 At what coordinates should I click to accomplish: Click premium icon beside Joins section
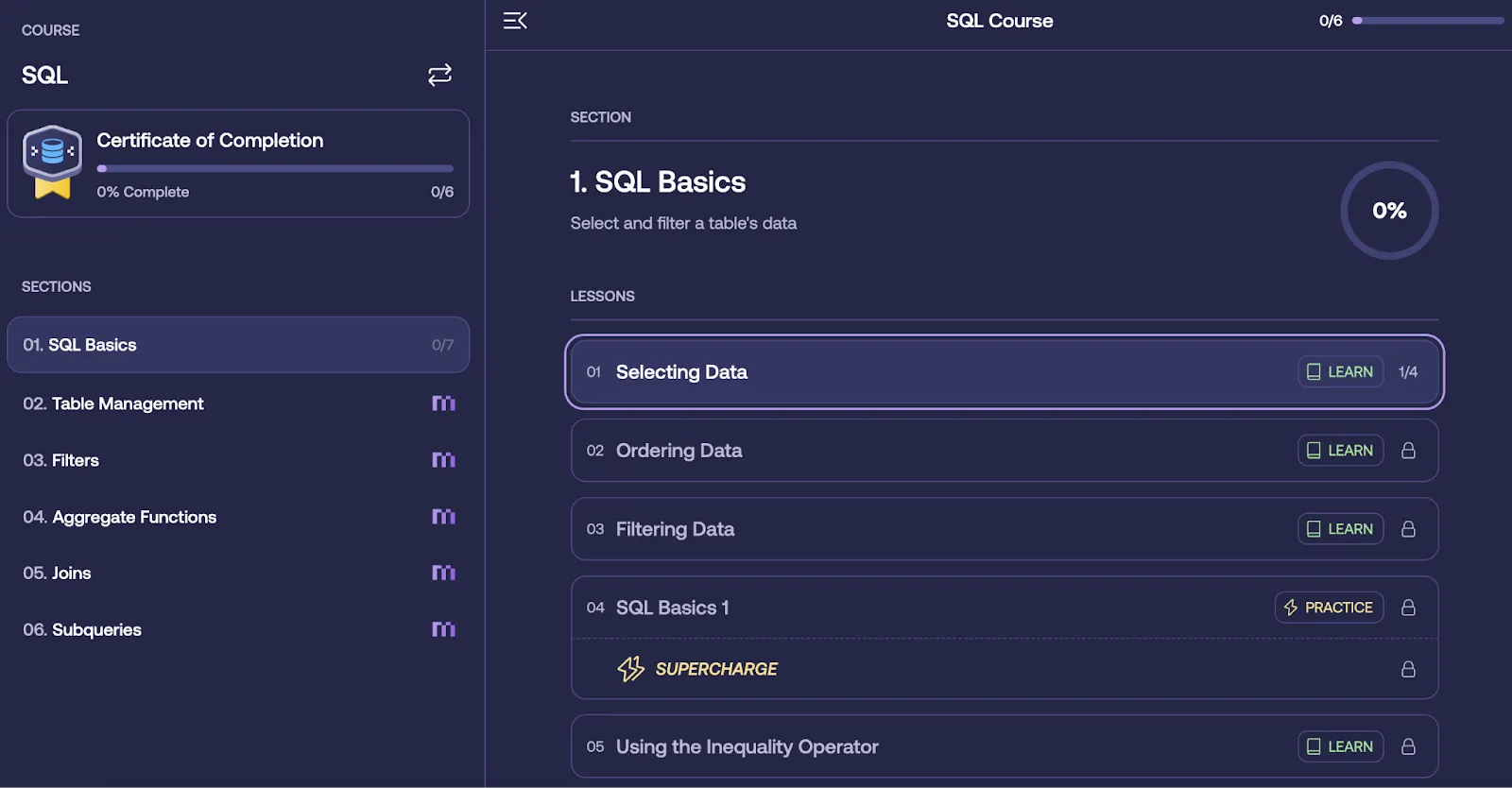click(x=443, y=573)
